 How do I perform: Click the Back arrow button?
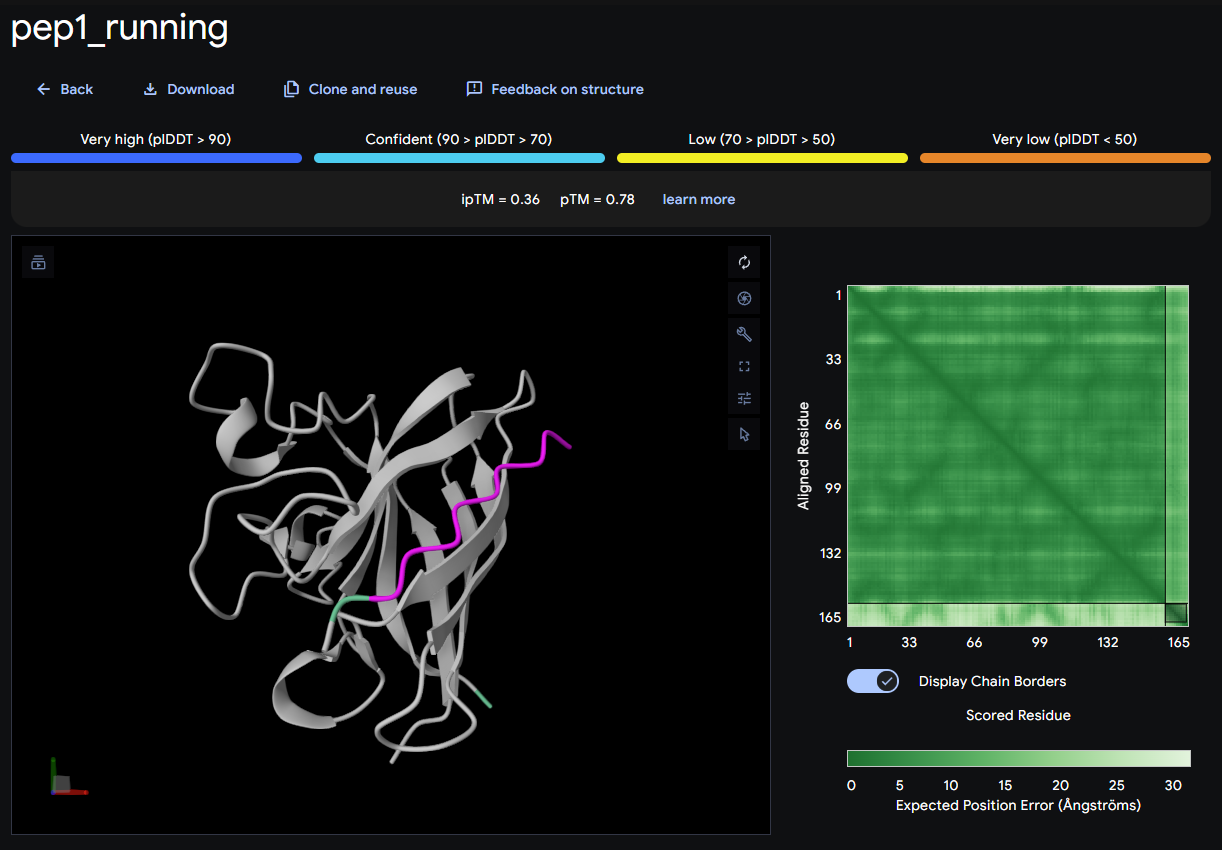coord(64,89)
